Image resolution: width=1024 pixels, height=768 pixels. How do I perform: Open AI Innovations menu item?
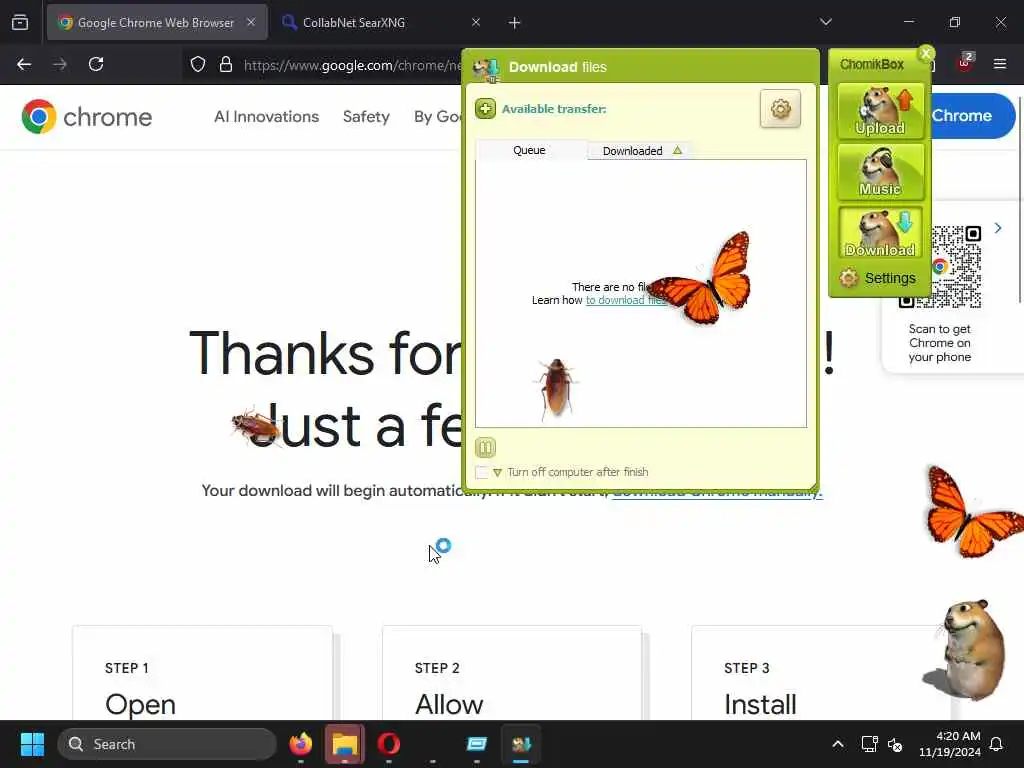pos(266,117)
